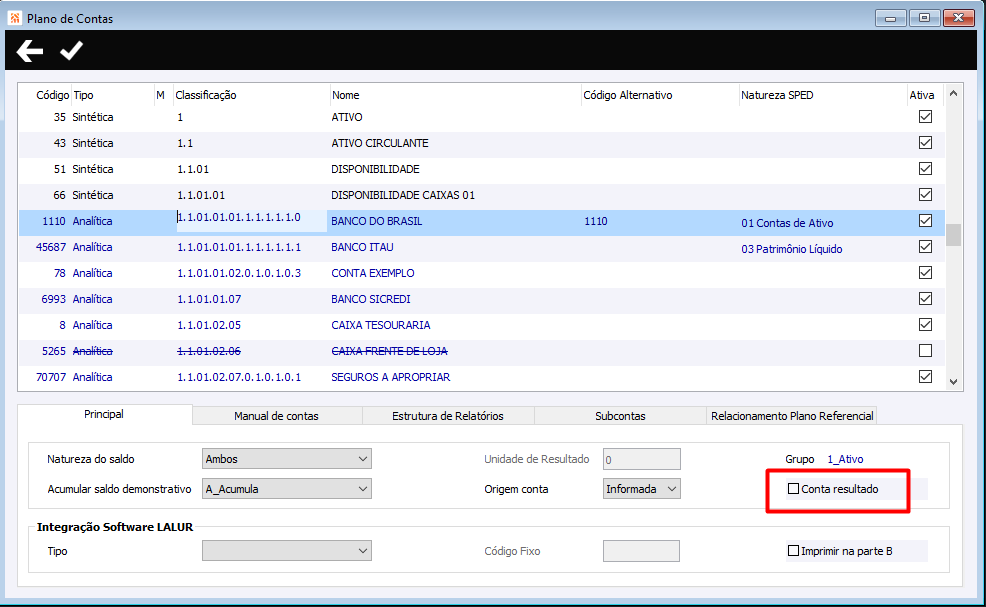Click the account list scrollbar thumb

pos(953,235)
